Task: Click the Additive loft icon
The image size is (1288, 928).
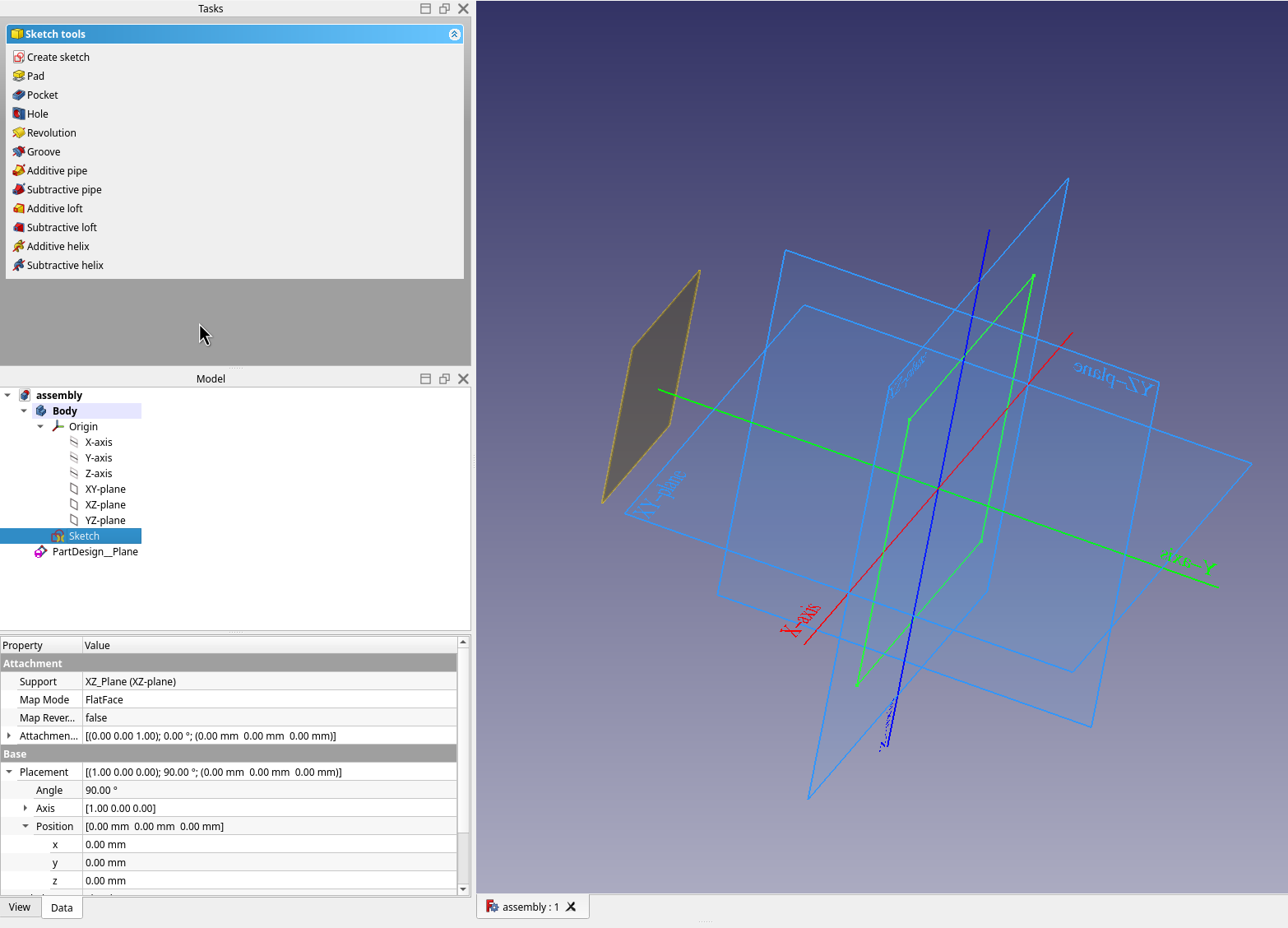Action: pyautogui.click(x=19, y=208)
